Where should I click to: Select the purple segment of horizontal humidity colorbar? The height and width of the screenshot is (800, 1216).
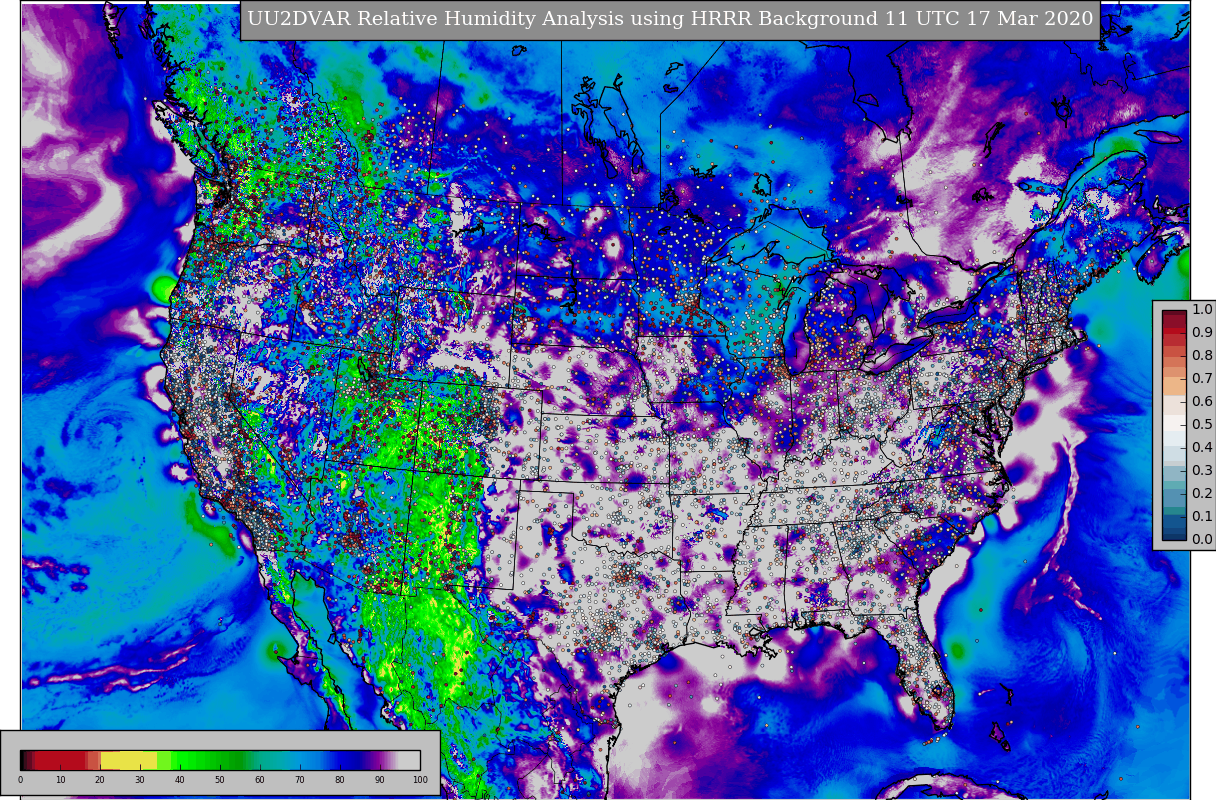(379, 760)
